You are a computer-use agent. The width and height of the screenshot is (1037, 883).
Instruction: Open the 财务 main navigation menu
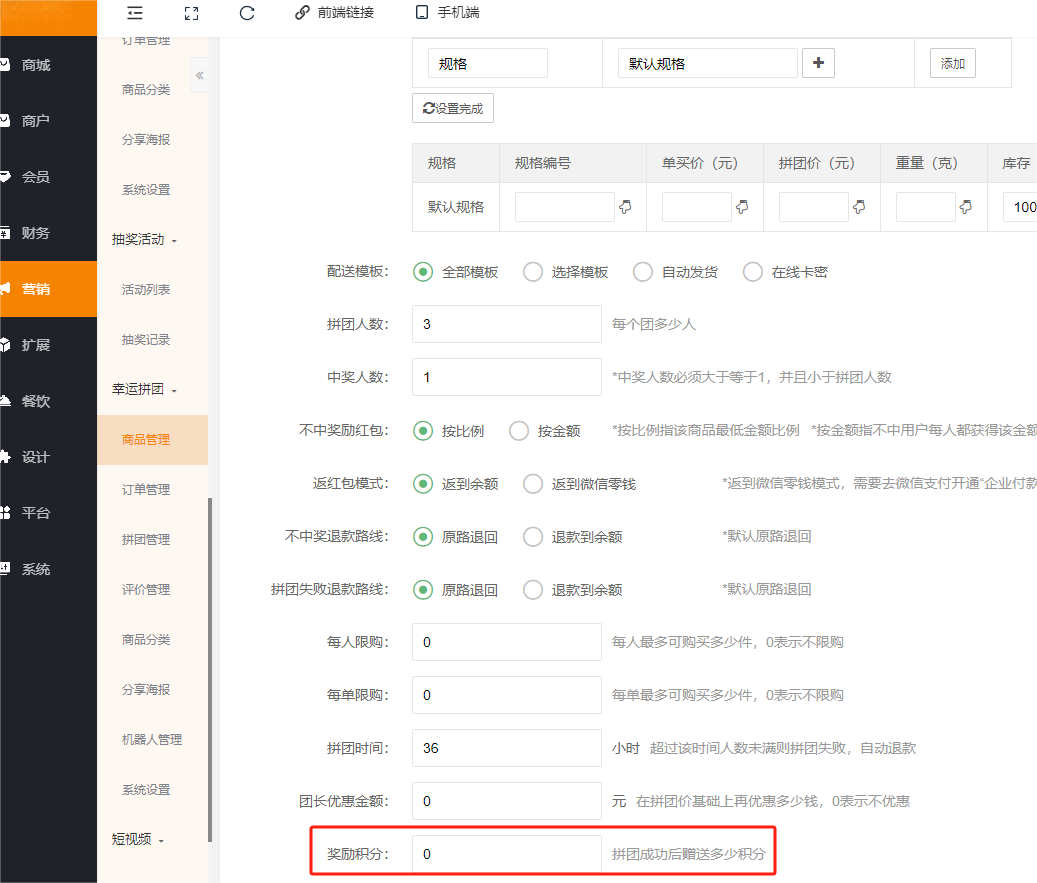(36, 233)
